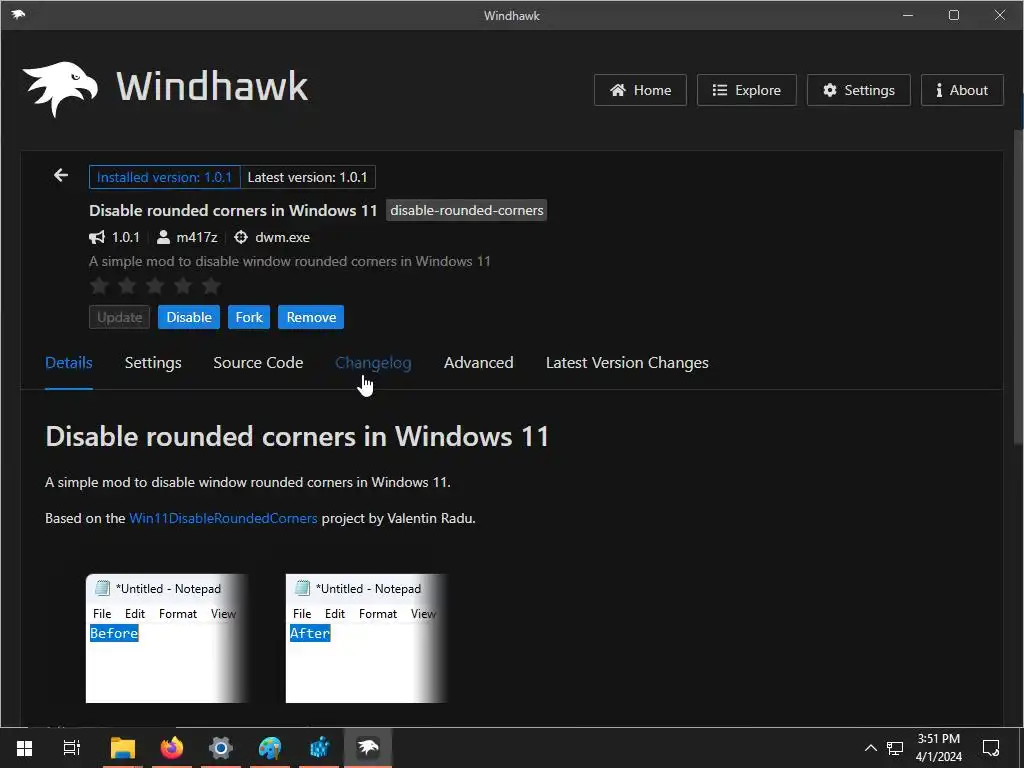Click the Update button
This screenshot has height=768, width=1024.
(120, 317)
